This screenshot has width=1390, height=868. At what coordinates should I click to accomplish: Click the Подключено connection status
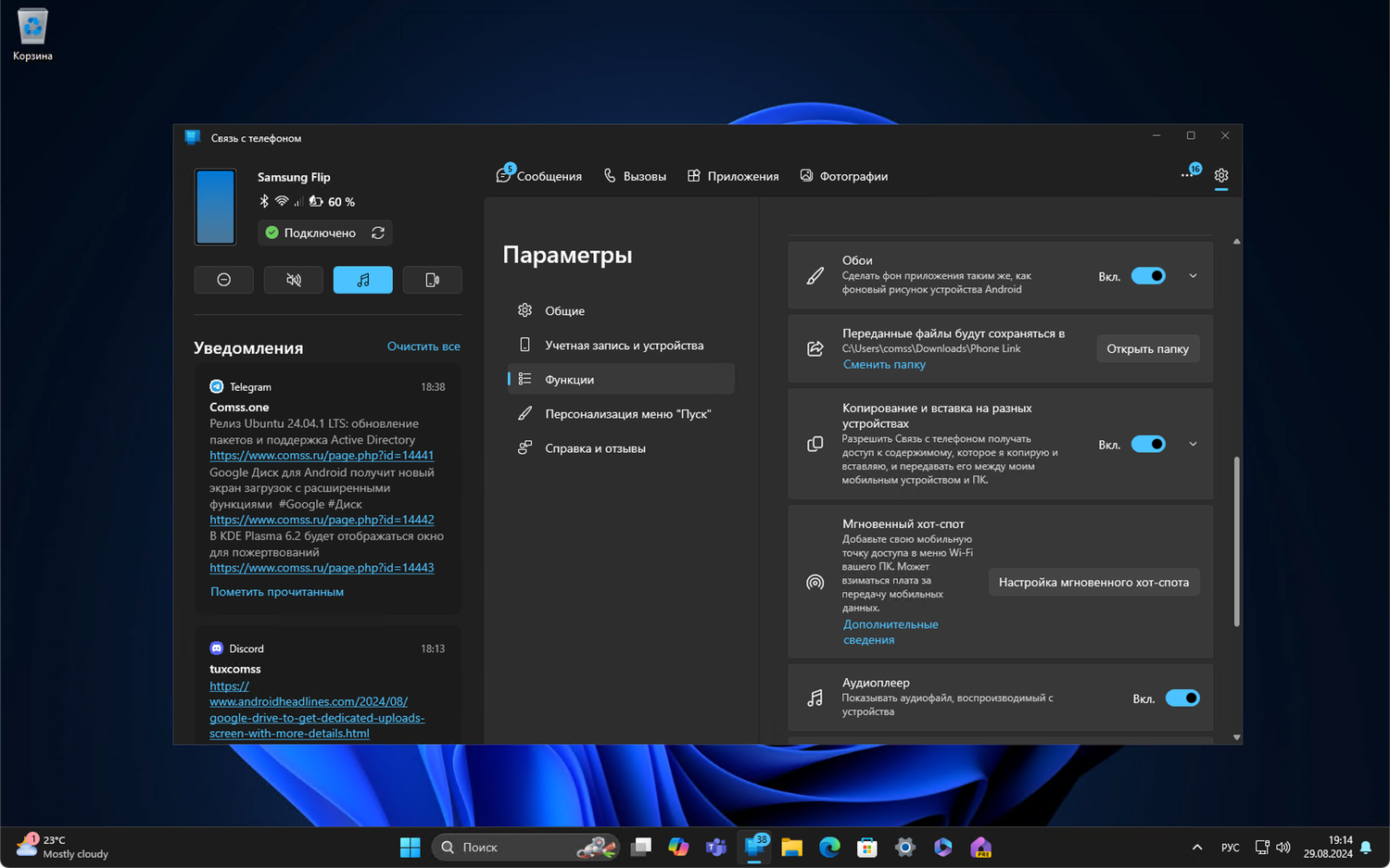pyautogui.click(x=310, y=233)
